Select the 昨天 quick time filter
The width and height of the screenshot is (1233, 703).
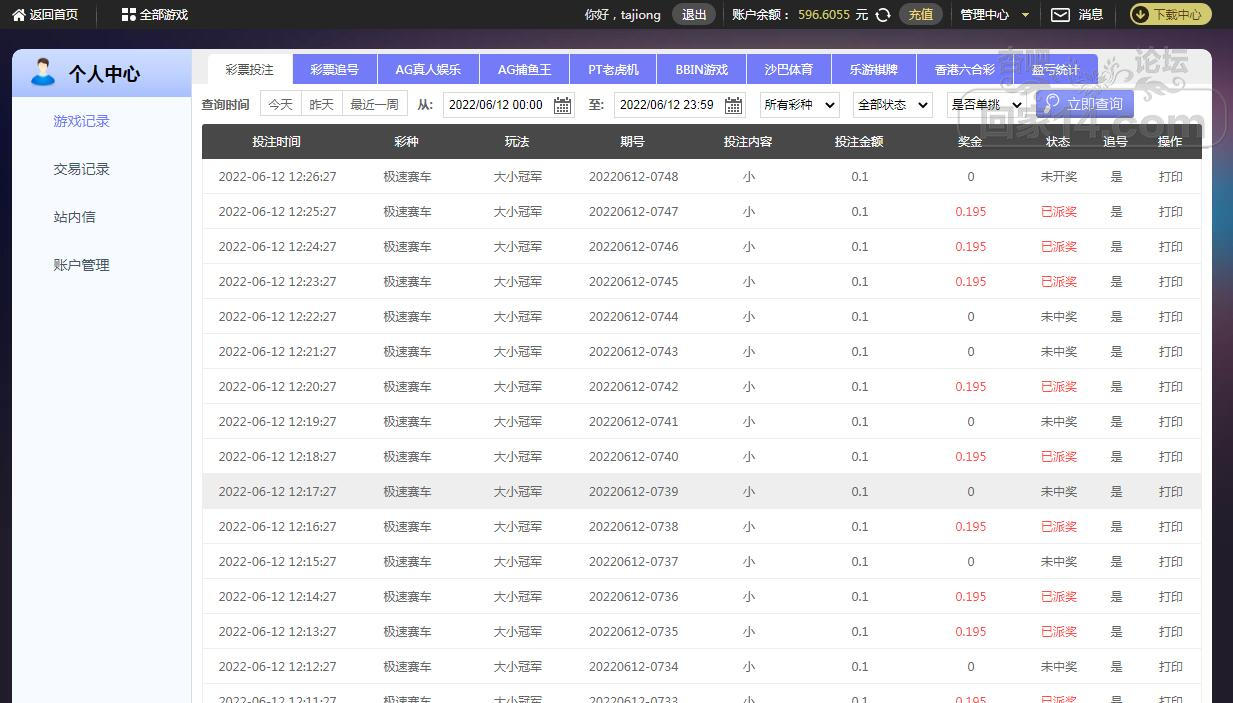tap(321, 104)
